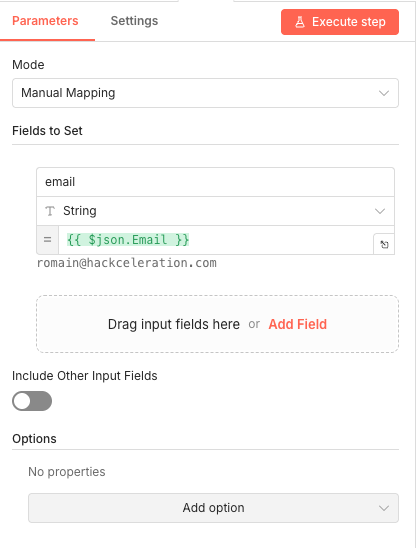Open the Manual Mapping mode dropdown
The image size is (416, 548).
205,93
